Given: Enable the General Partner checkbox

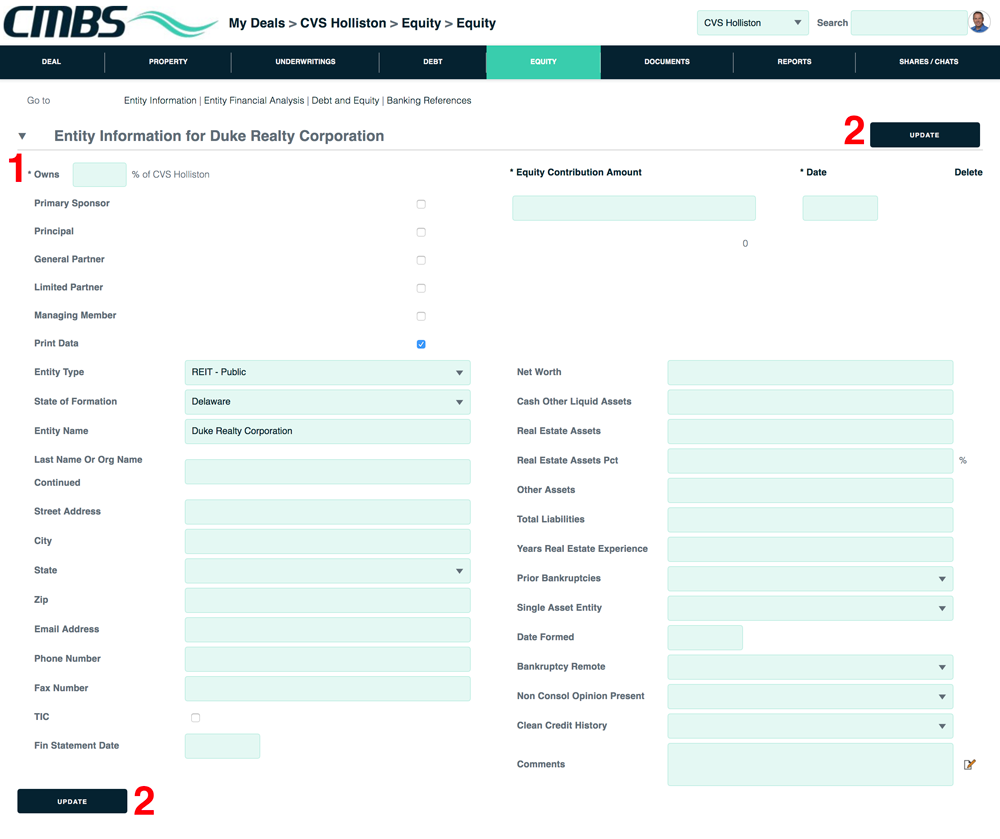Looking at the screenshot, I should (x=421, y=260).
